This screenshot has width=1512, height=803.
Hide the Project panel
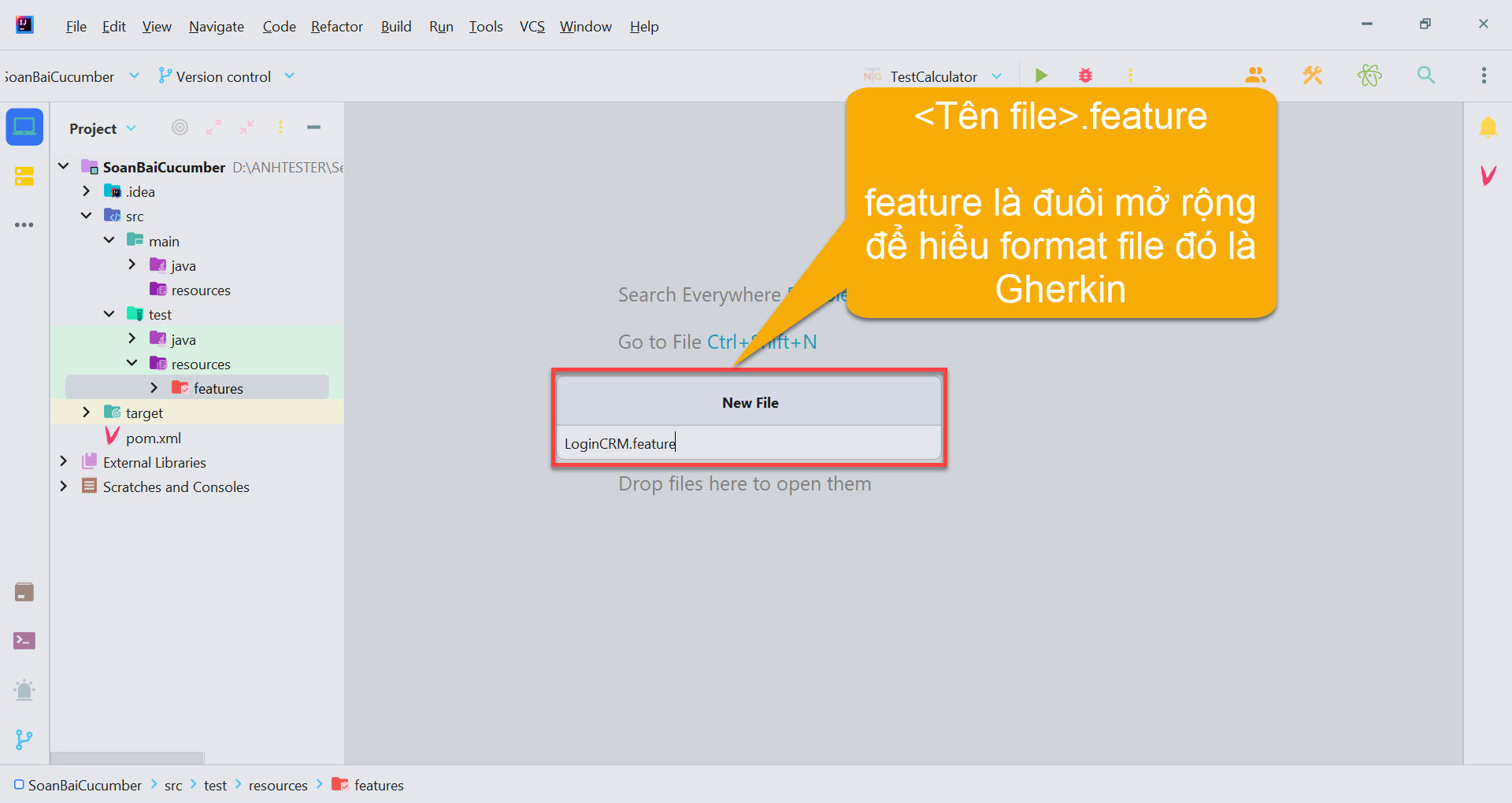313,128
